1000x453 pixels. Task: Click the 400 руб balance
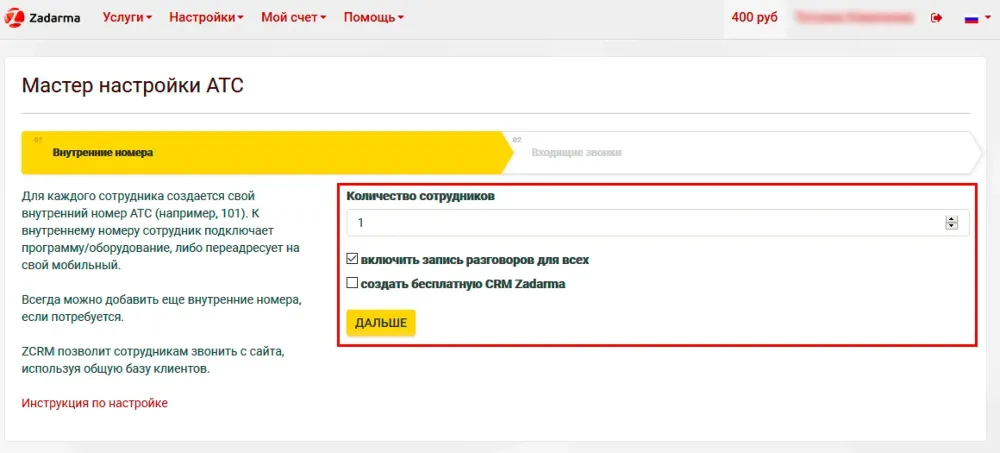754,18
